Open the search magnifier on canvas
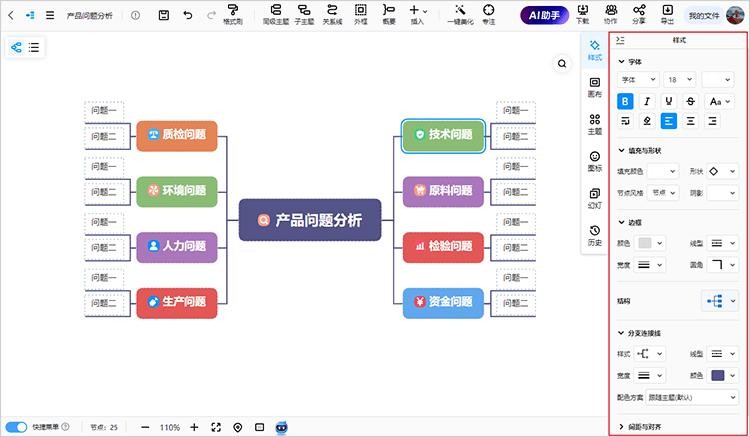 coord(563,63)
